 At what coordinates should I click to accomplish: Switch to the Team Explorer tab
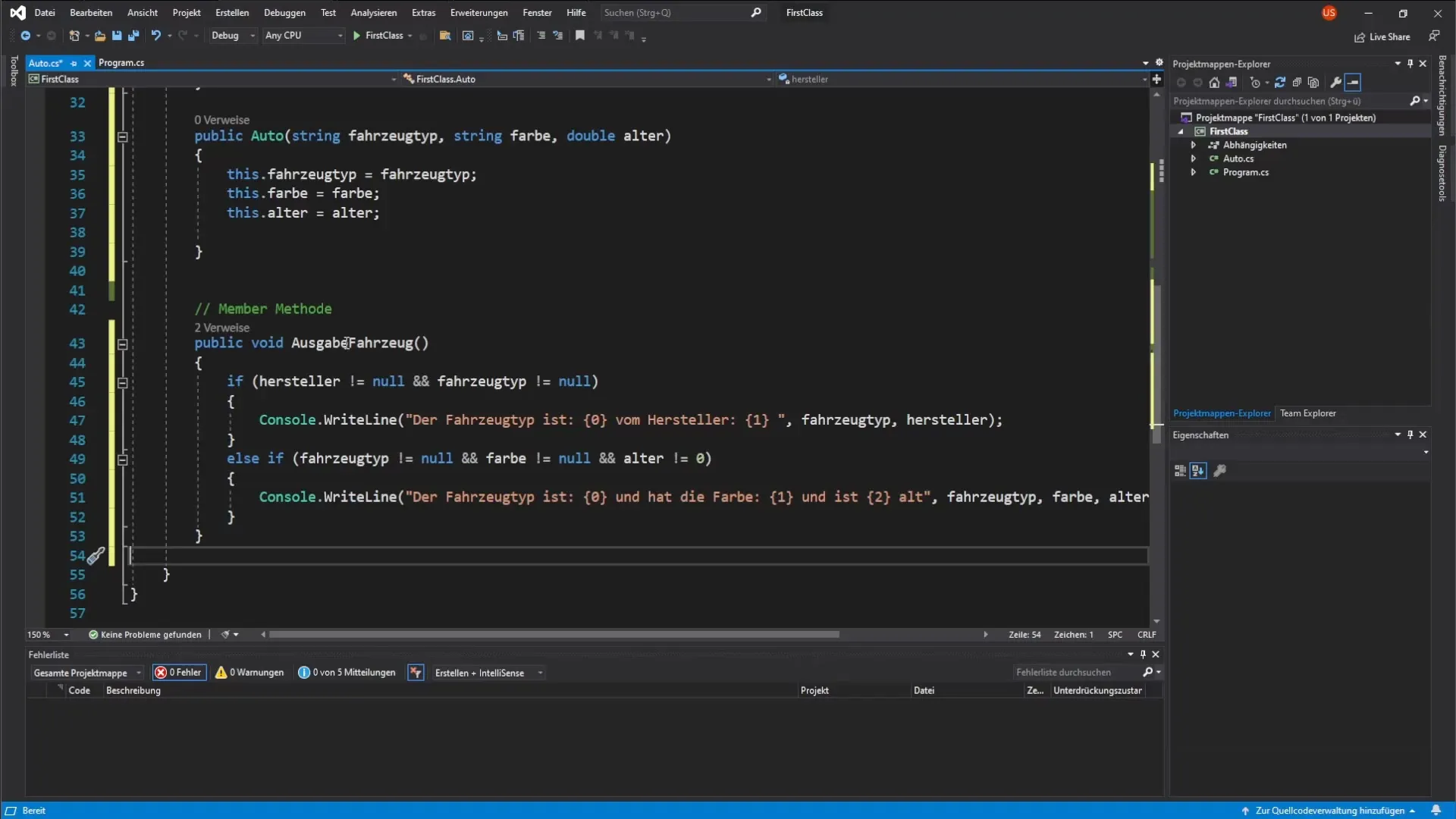click(x=1307, y=413)
